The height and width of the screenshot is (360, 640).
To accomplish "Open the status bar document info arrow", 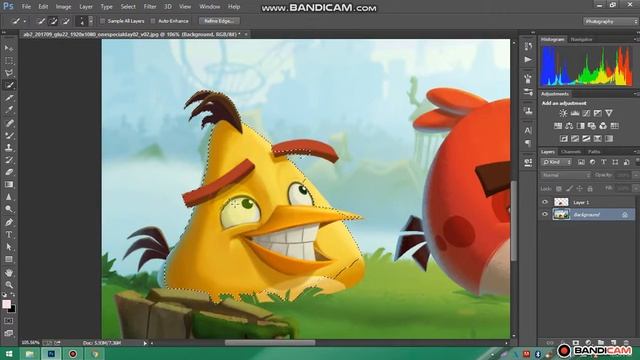I will point(145,343).
